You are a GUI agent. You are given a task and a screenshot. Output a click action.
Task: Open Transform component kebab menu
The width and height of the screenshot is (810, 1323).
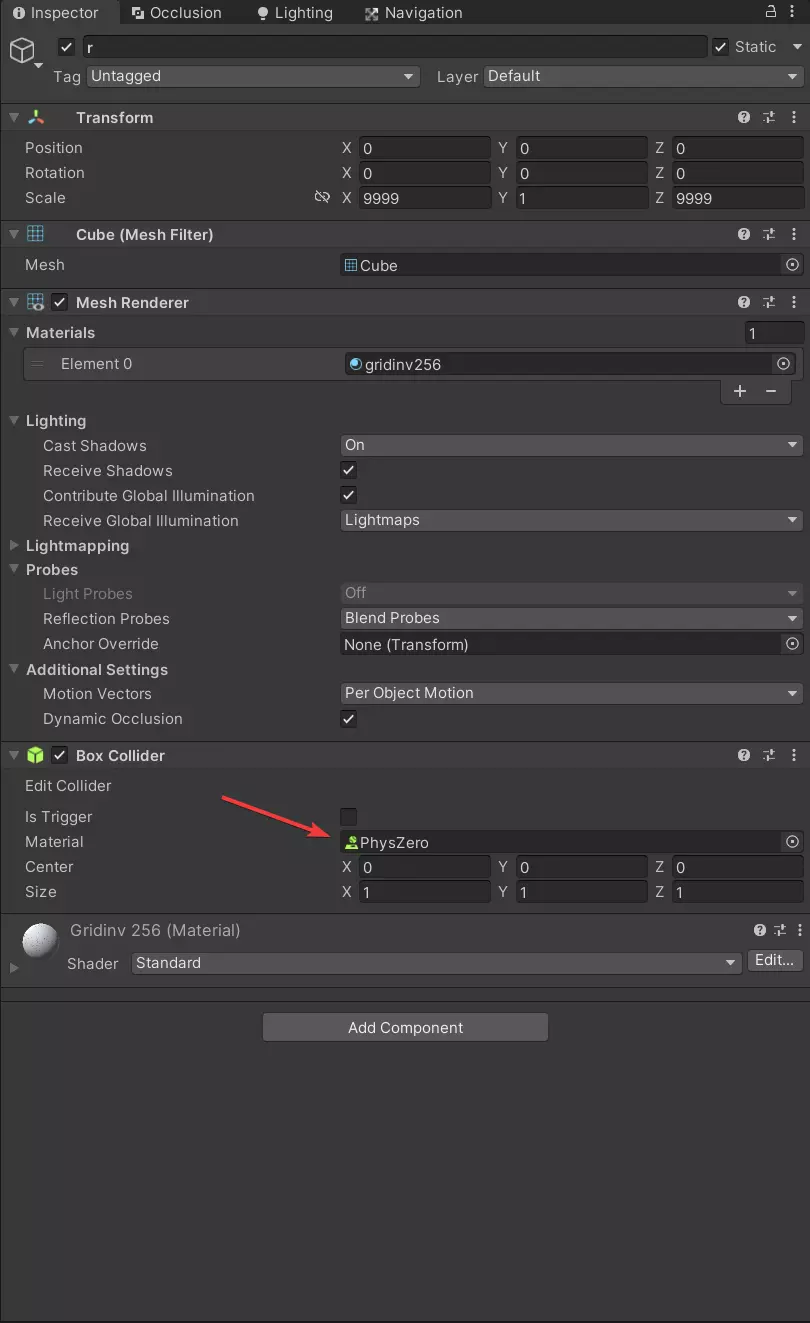tap(794, 118)
